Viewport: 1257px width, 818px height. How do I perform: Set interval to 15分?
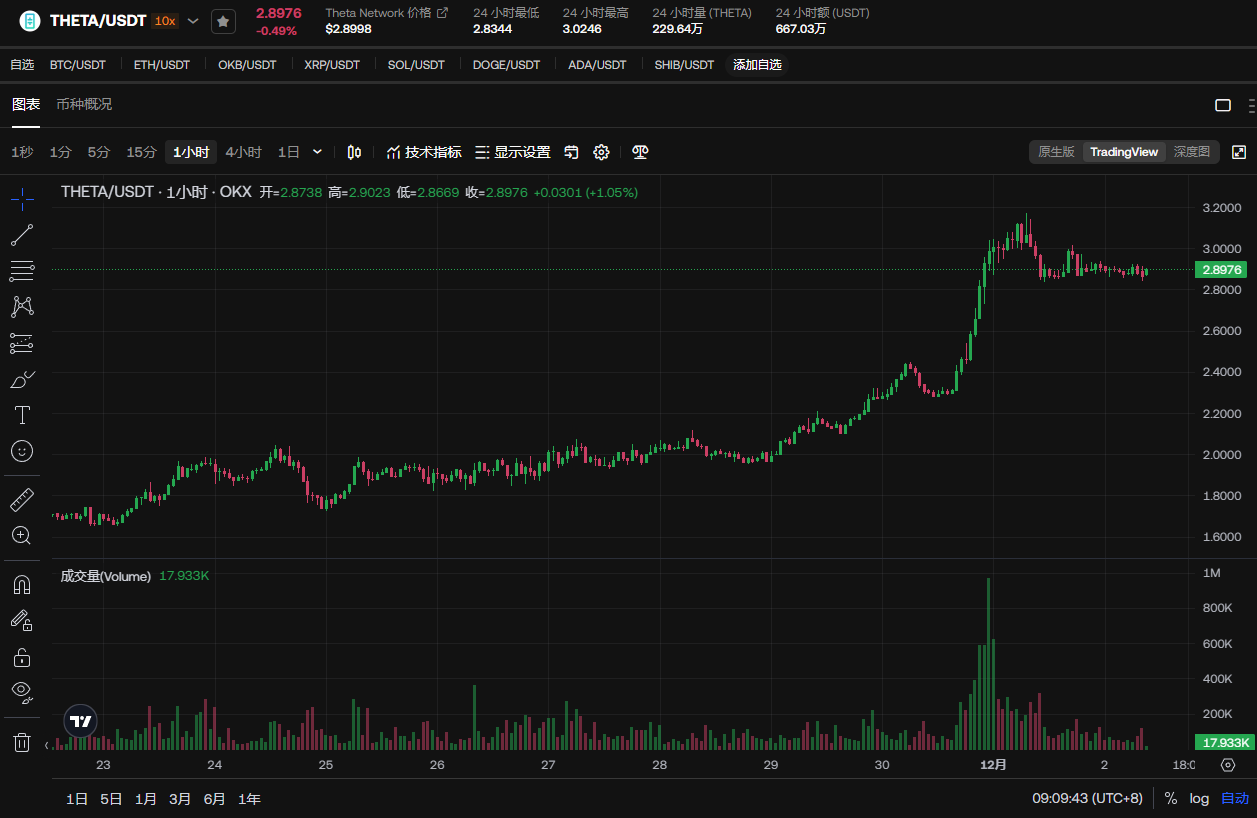point(141,152)
